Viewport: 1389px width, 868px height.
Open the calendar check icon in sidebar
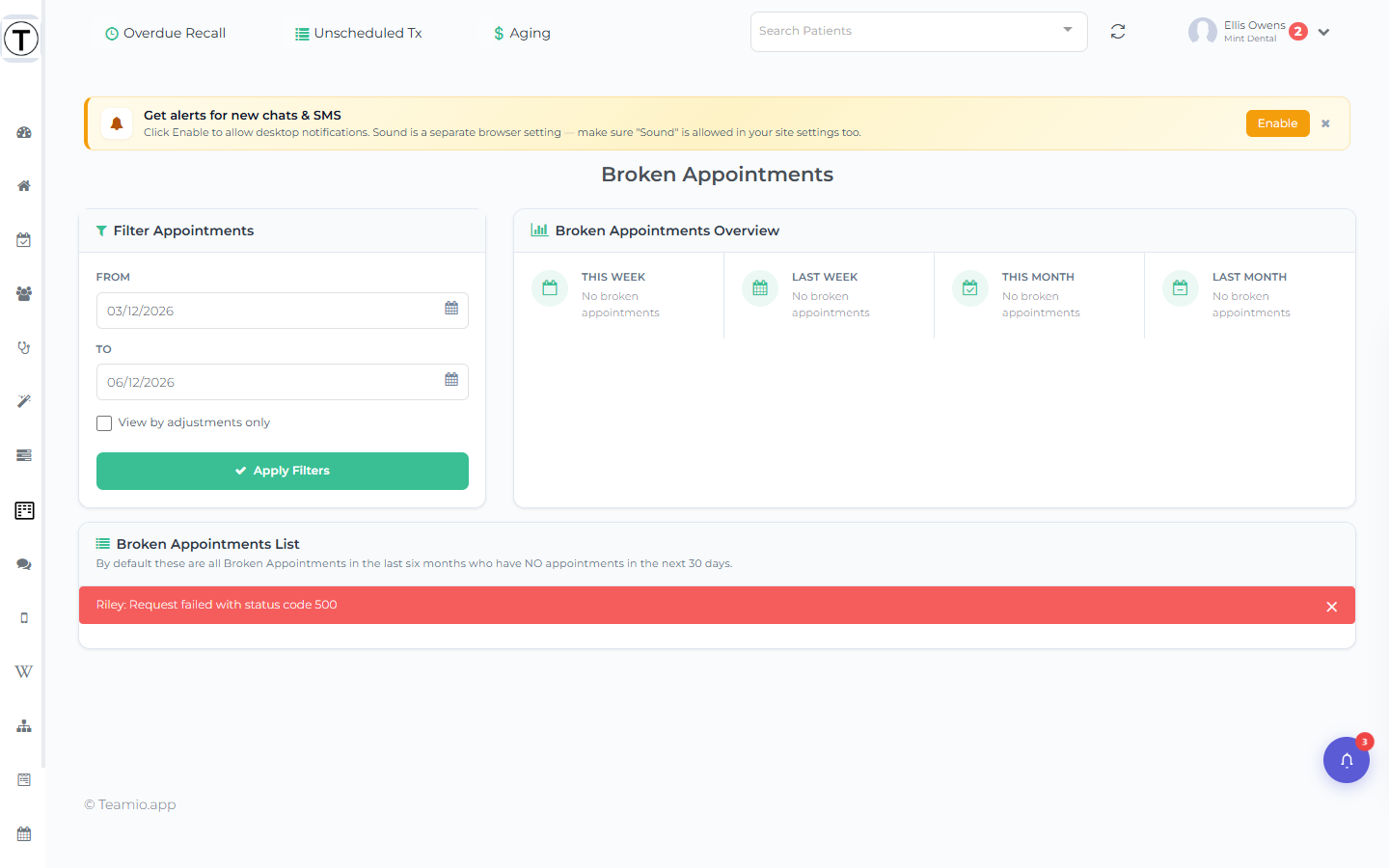point(24,240)
